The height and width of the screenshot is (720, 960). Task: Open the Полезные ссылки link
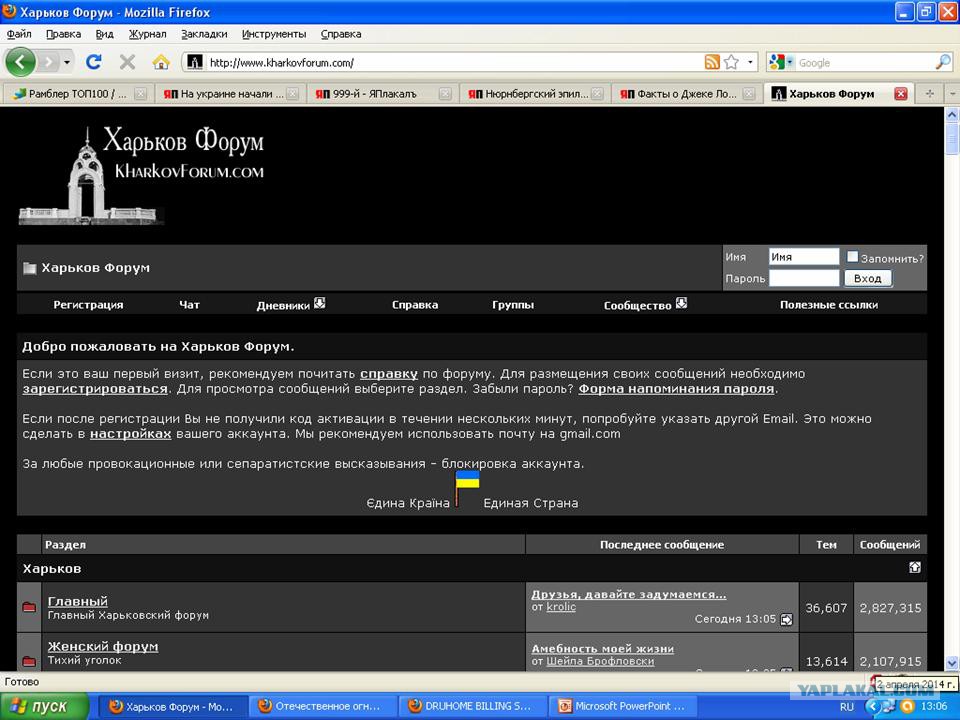pos(829,305)
